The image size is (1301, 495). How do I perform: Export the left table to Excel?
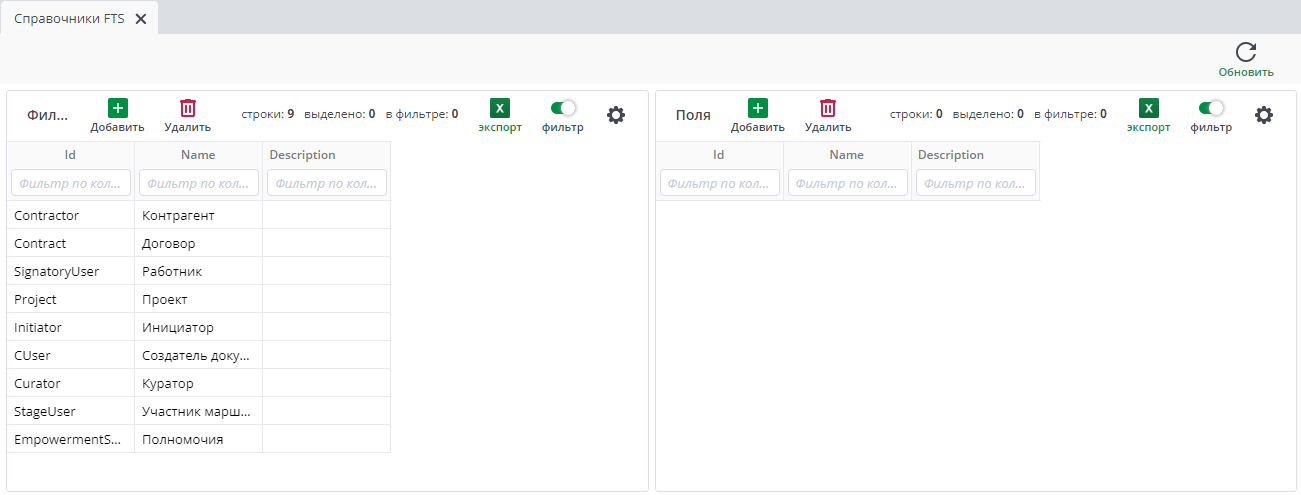coord(500,109)
